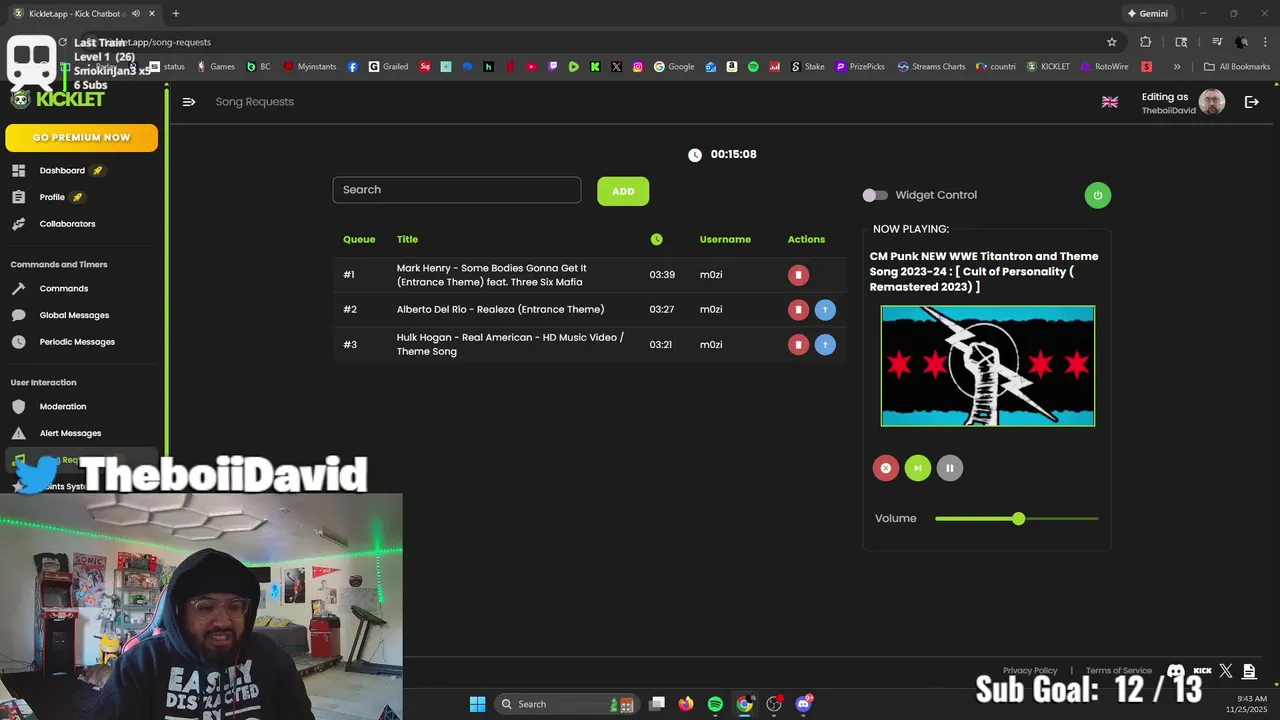The height and width of the screenshot is (720, 1280).
Task: Click the Mark Henry song title
Action: pos(492,275)
